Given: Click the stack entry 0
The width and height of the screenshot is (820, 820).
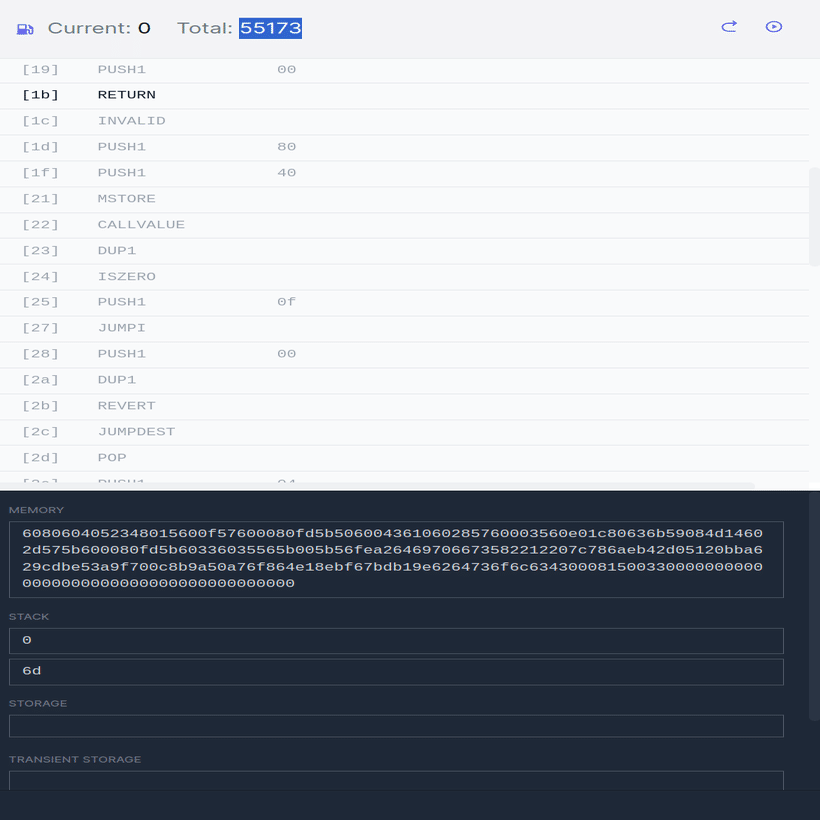Looking at the screenshot, I should pos(396,641).
